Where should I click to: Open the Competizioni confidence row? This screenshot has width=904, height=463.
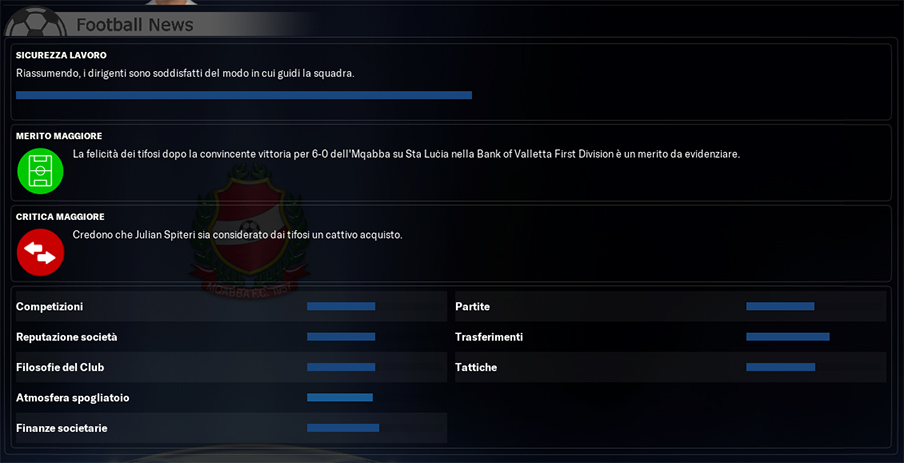tap(231, 306)
